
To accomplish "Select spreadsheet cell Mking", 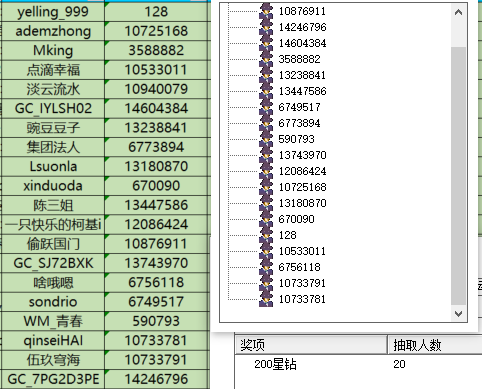I will (x=53, y=50).
